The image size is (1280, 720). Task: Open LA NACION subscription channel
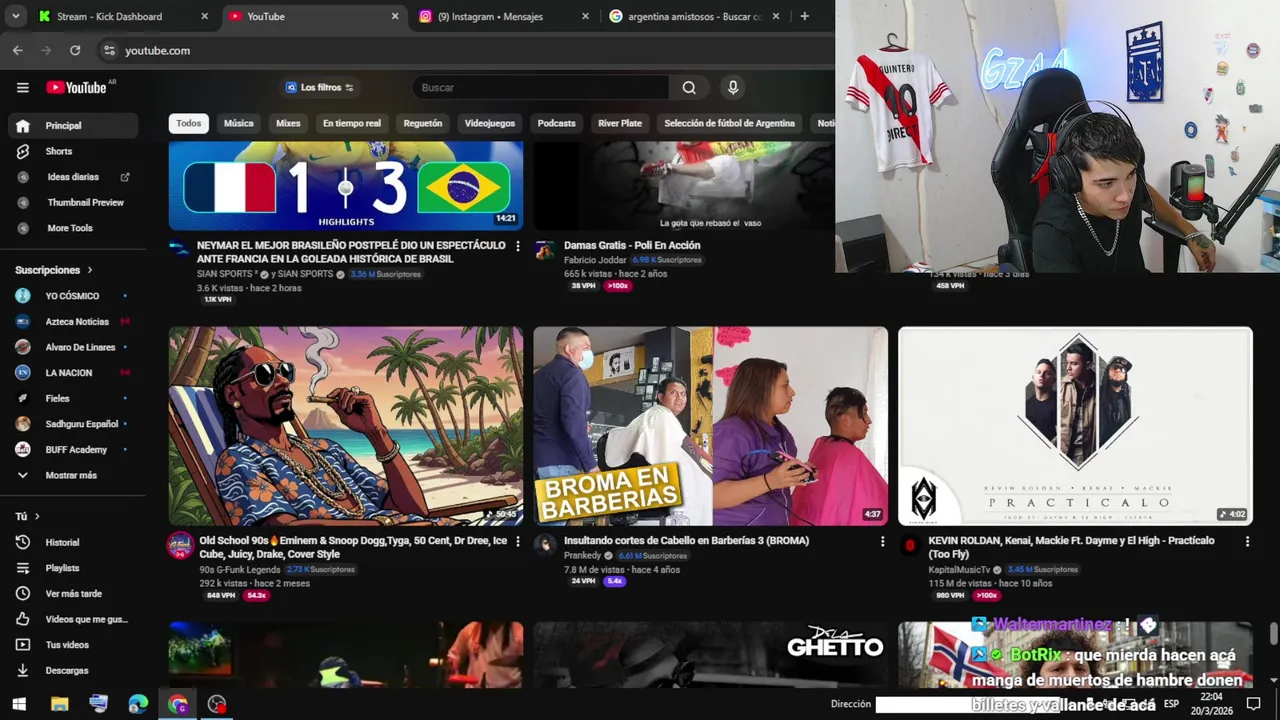point(73,372)
